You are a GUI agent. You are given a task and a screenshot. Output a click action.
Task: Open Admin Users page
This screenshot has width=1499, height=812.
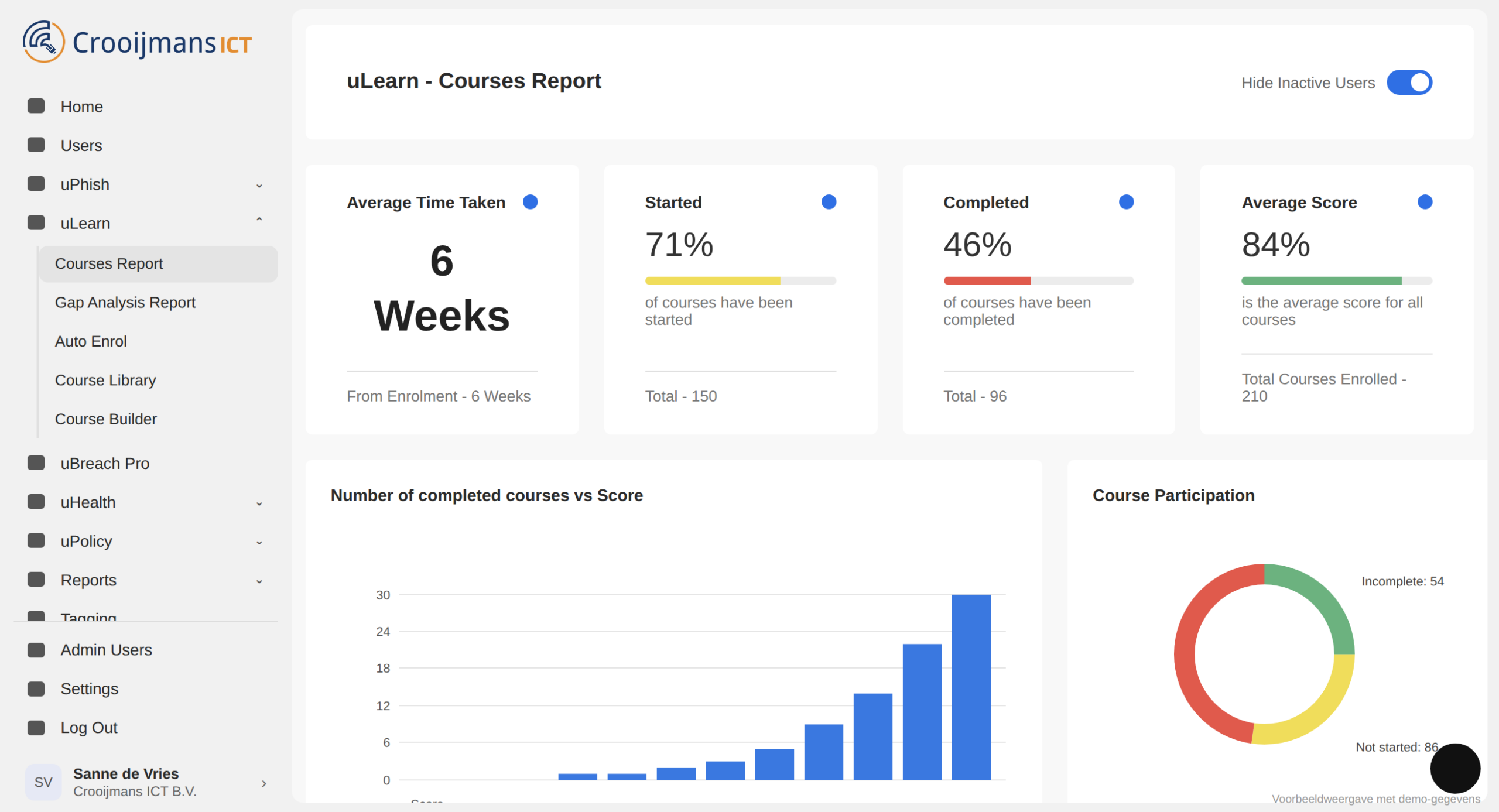(x=145, y=650)
